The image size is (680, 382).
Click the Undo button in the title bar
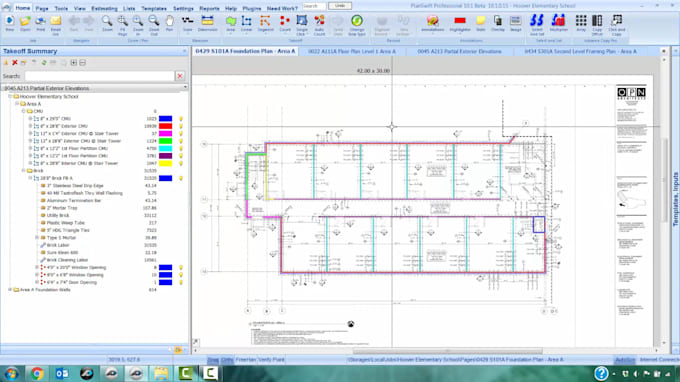340,6
